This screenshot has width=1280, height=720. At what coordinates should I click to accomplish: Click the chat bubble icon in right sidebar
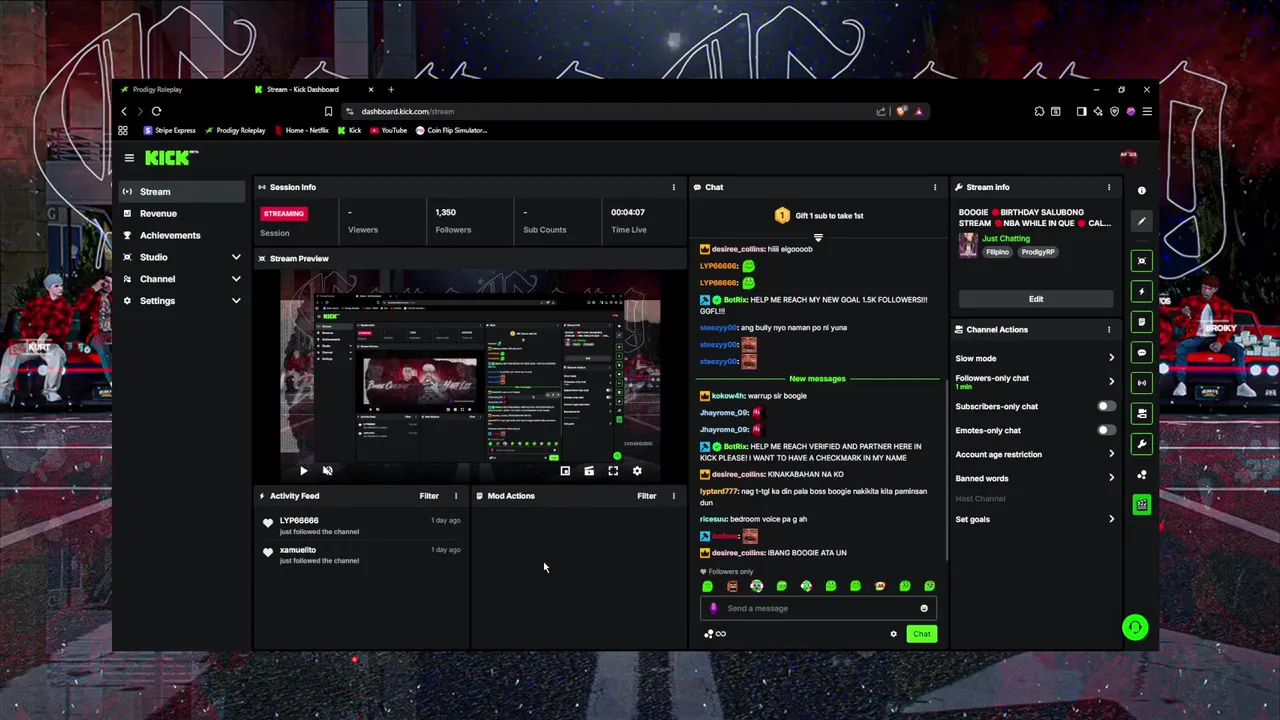pyautogui.click(x=1142, y=352)
